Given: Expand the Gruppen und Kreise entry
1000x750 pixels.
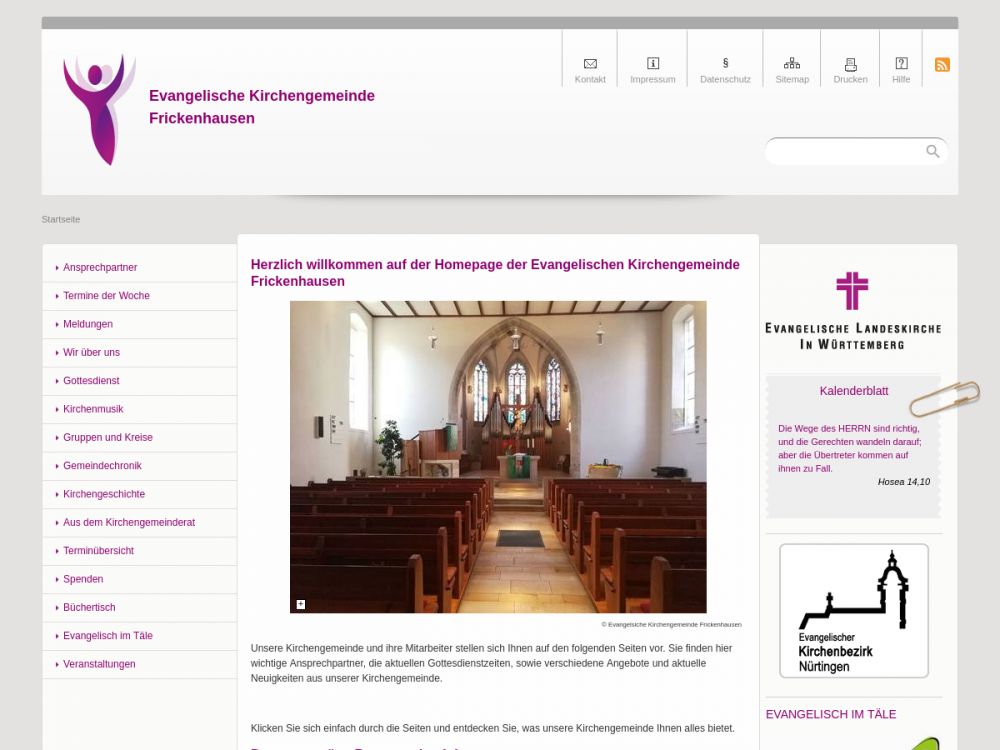Looking at the screenshot, I should 108,438.
